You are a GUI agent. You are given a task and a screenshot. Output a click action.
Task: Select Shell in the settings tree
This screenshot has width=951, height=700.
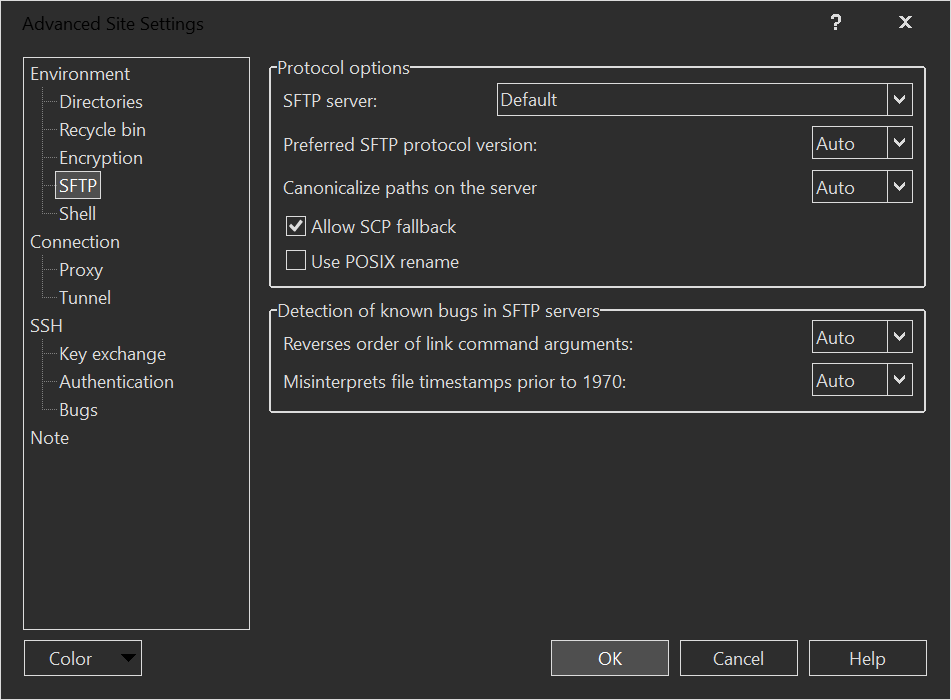(x=77, y=214)
